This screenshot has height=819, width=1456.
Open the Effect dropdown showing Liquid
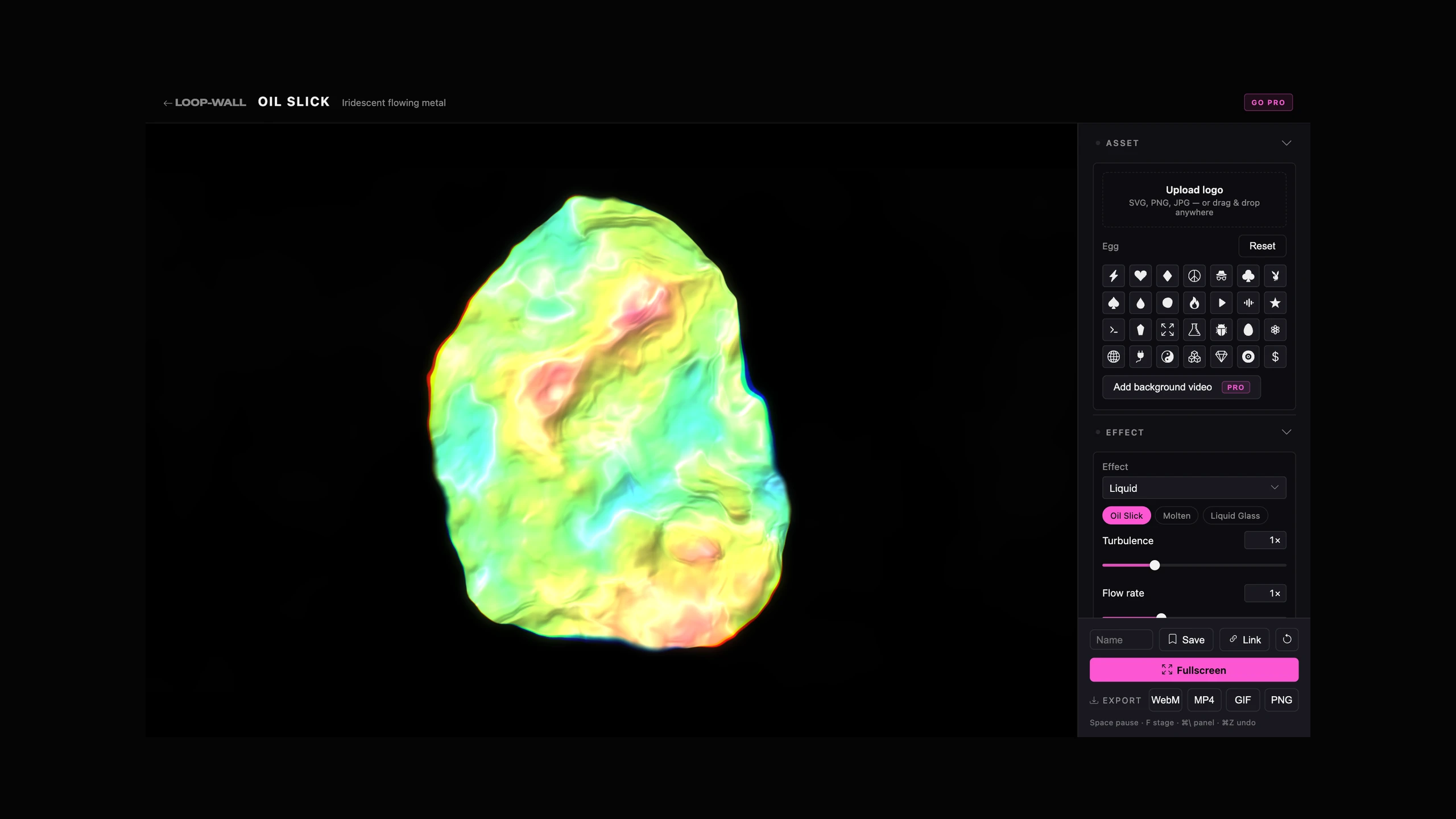(x=1194, y=488)
